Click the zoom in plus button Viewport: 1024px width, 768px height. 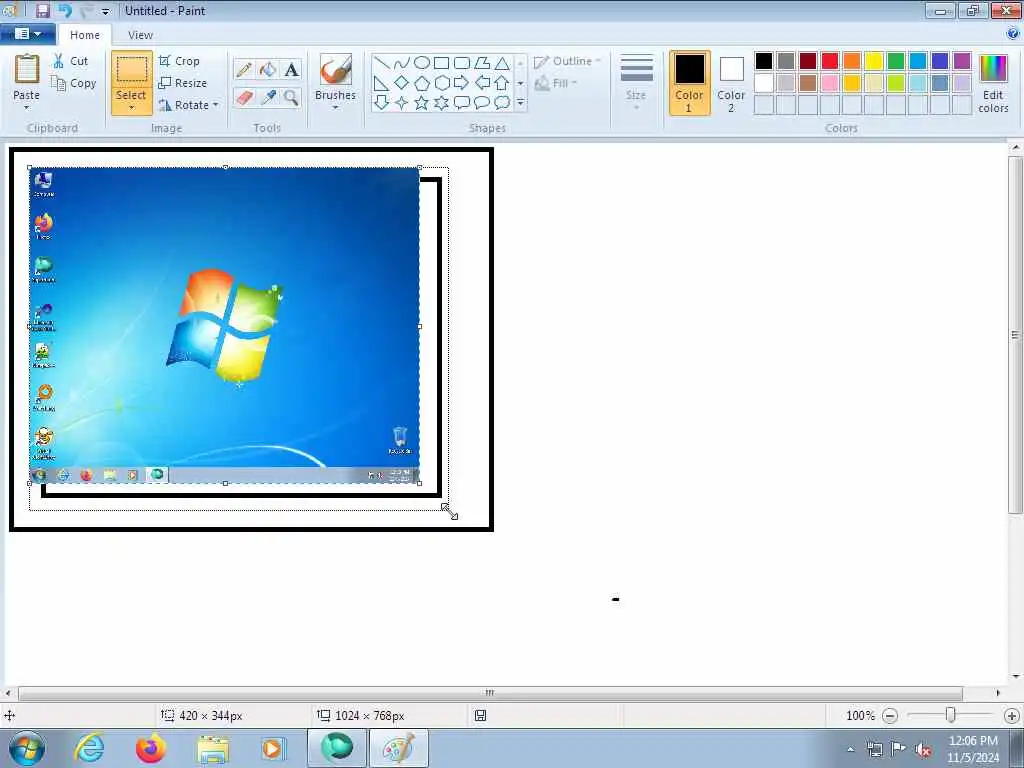1012,716
